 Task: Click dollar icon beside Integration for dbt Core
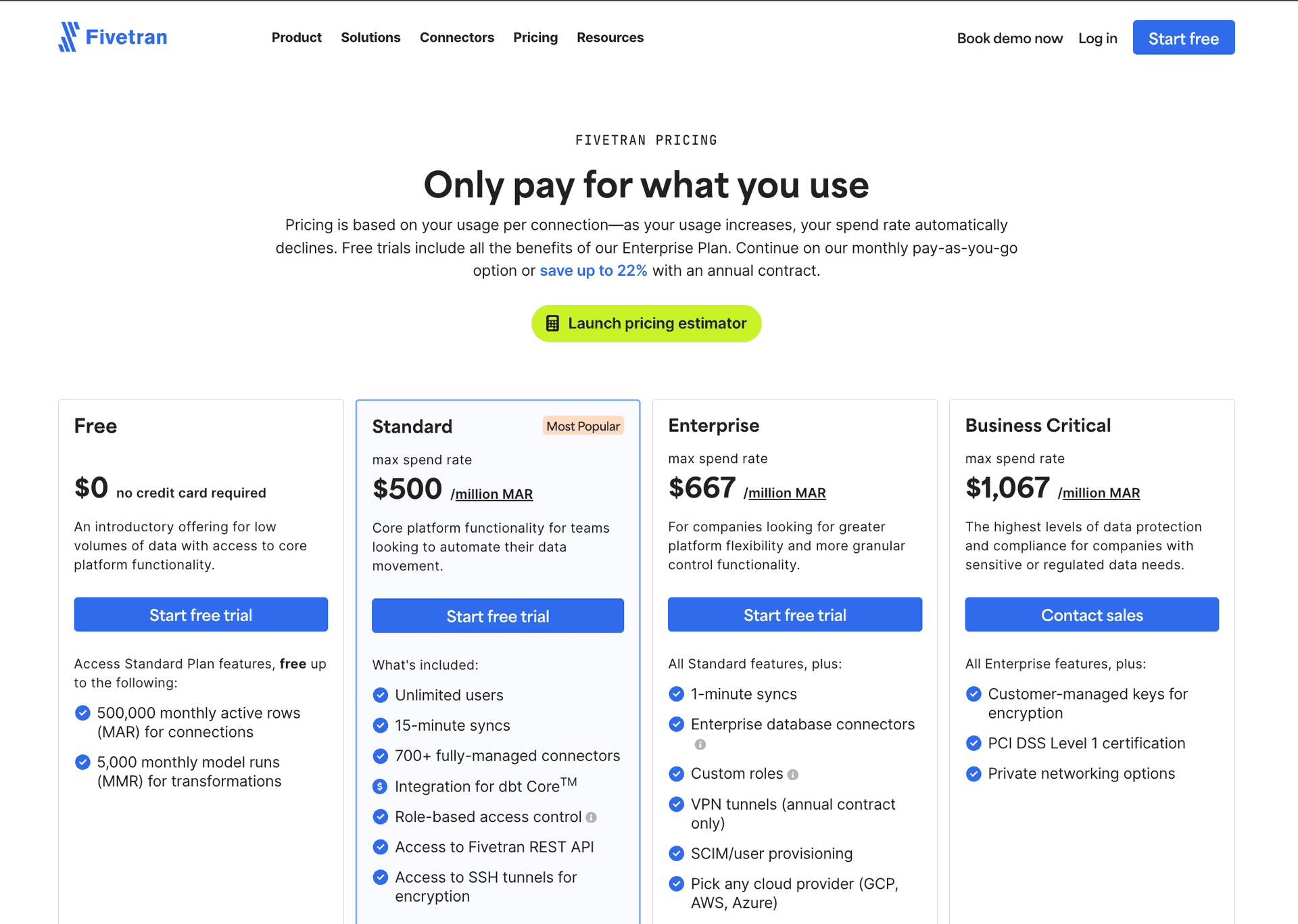click(380, 786)
